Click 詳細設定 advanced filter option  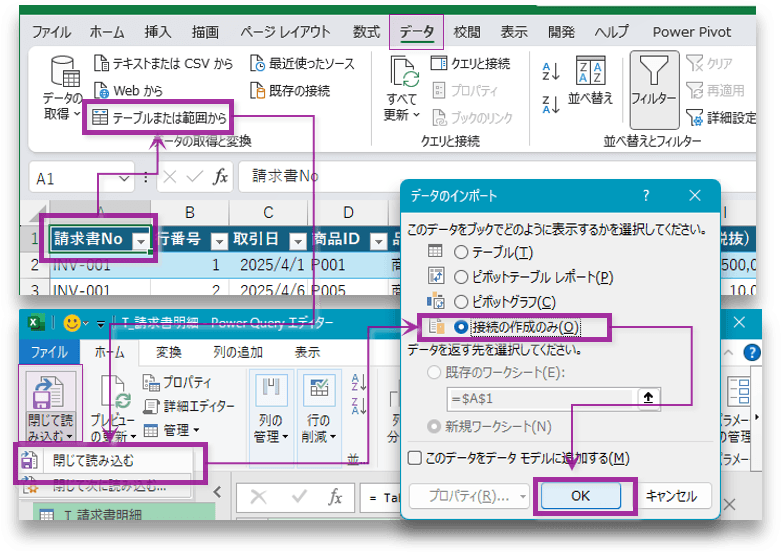(x=721, y=118)
